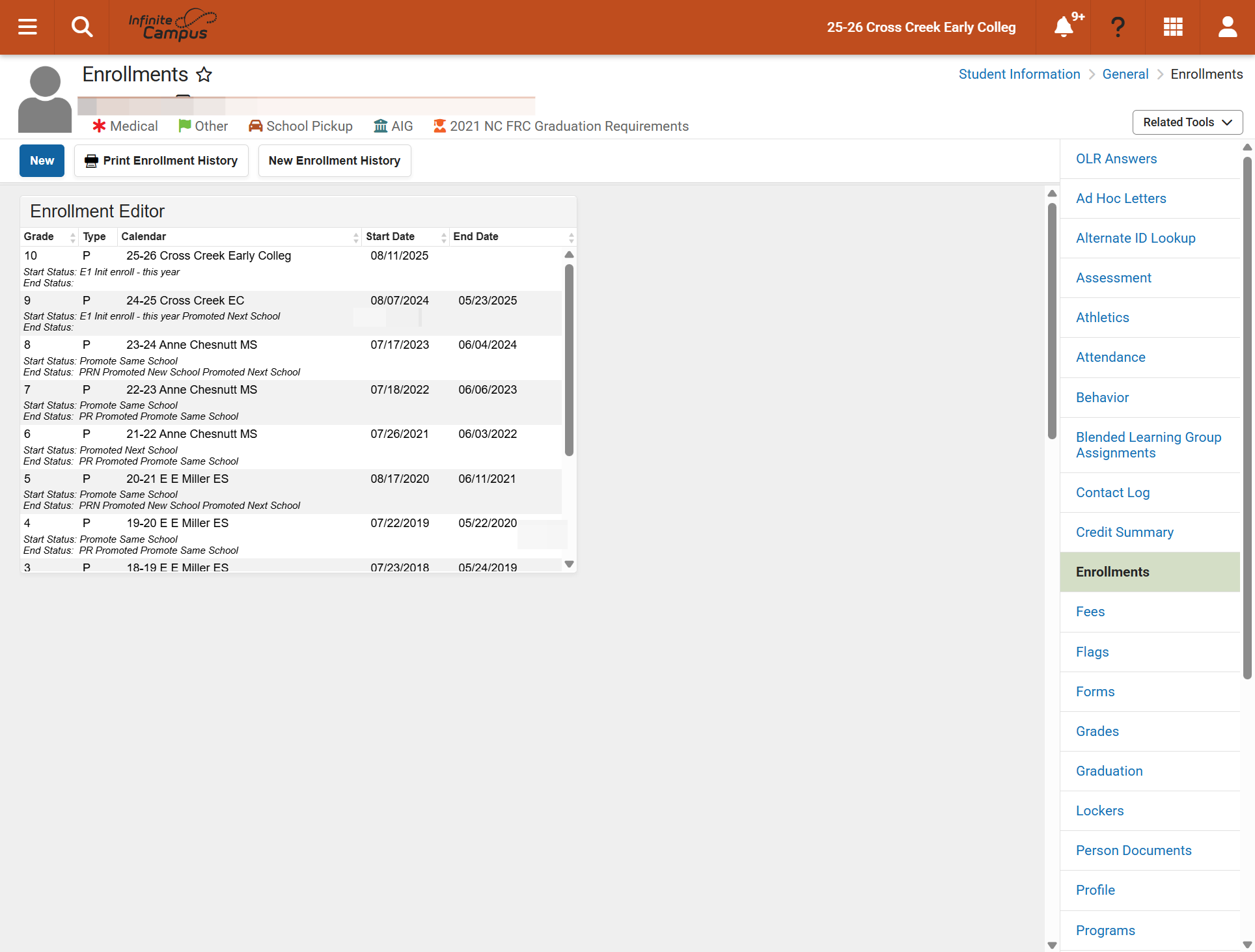The image size is (1255, 952).
Task: Select the 24-25 Cross Creek EC row
Action: point(291,314)
